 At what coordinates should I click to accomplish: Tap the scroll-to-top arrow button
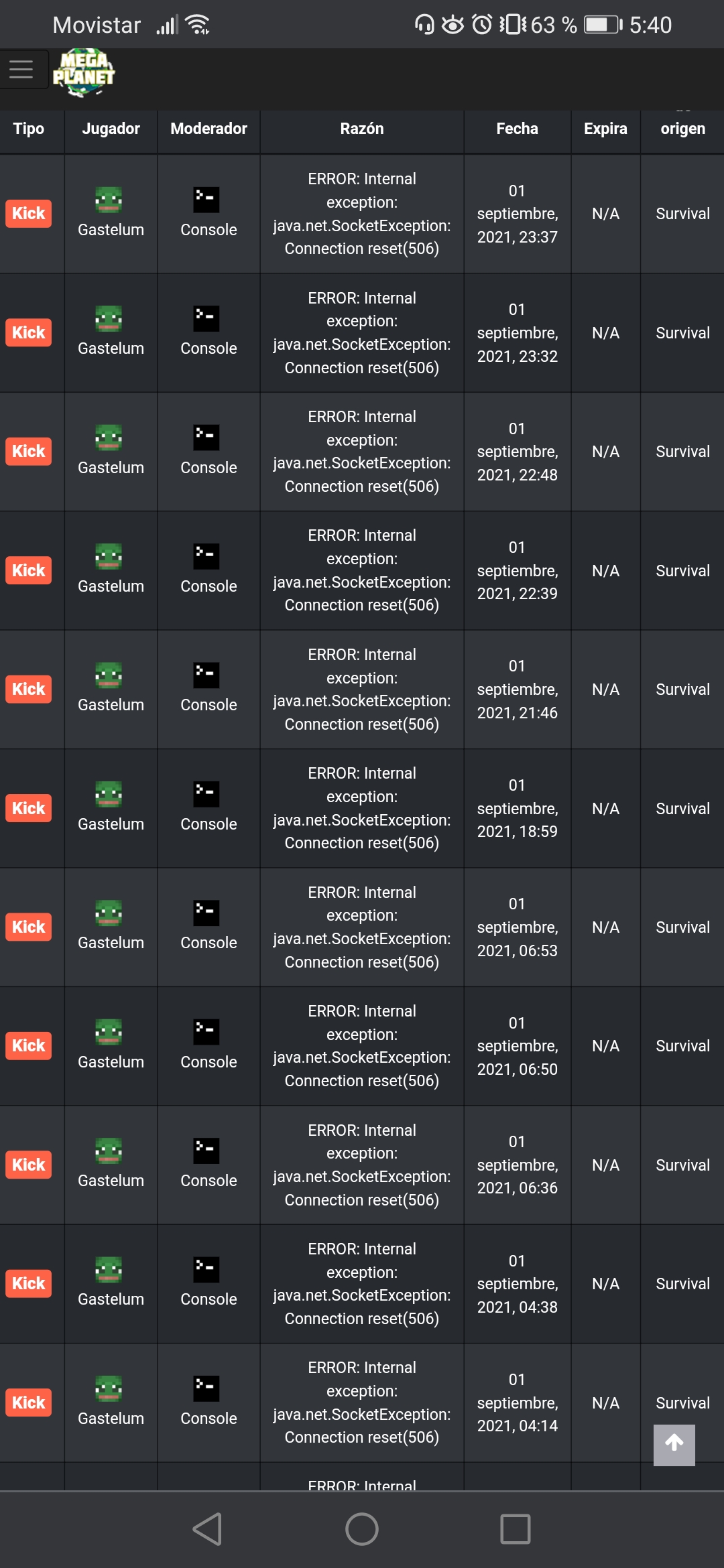tap(674, 1445)
